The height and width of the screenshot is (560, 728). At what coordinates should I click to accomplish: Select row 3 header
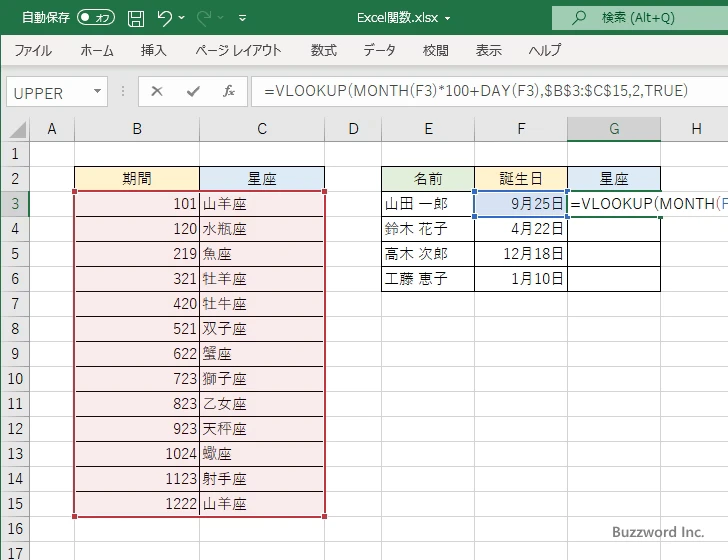coord(15,204)
